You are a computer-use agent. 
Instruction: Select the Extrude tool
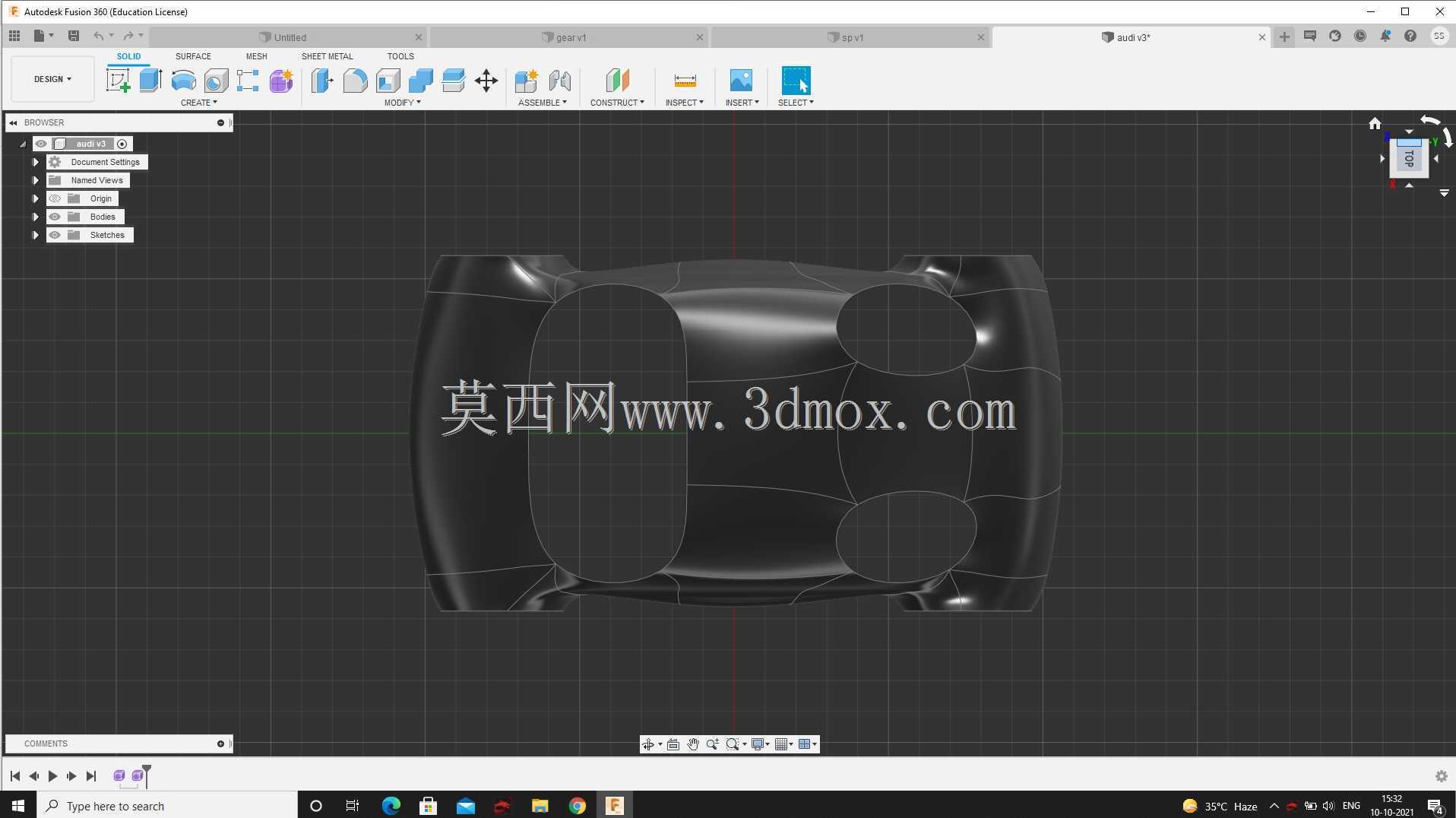point(150,81)
